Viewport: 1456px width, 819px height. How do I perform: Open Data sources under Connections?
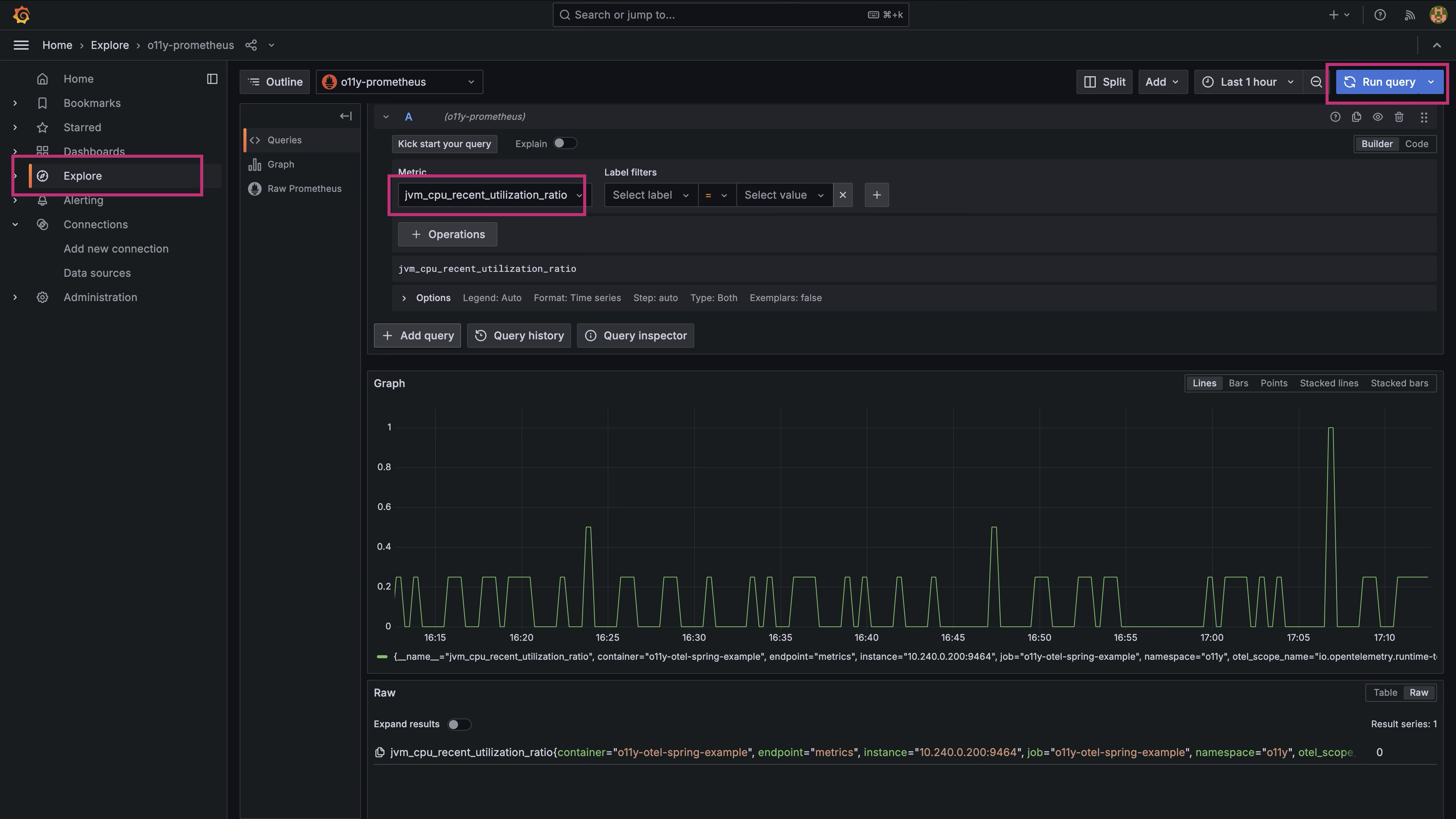click(x=97, y=273)
